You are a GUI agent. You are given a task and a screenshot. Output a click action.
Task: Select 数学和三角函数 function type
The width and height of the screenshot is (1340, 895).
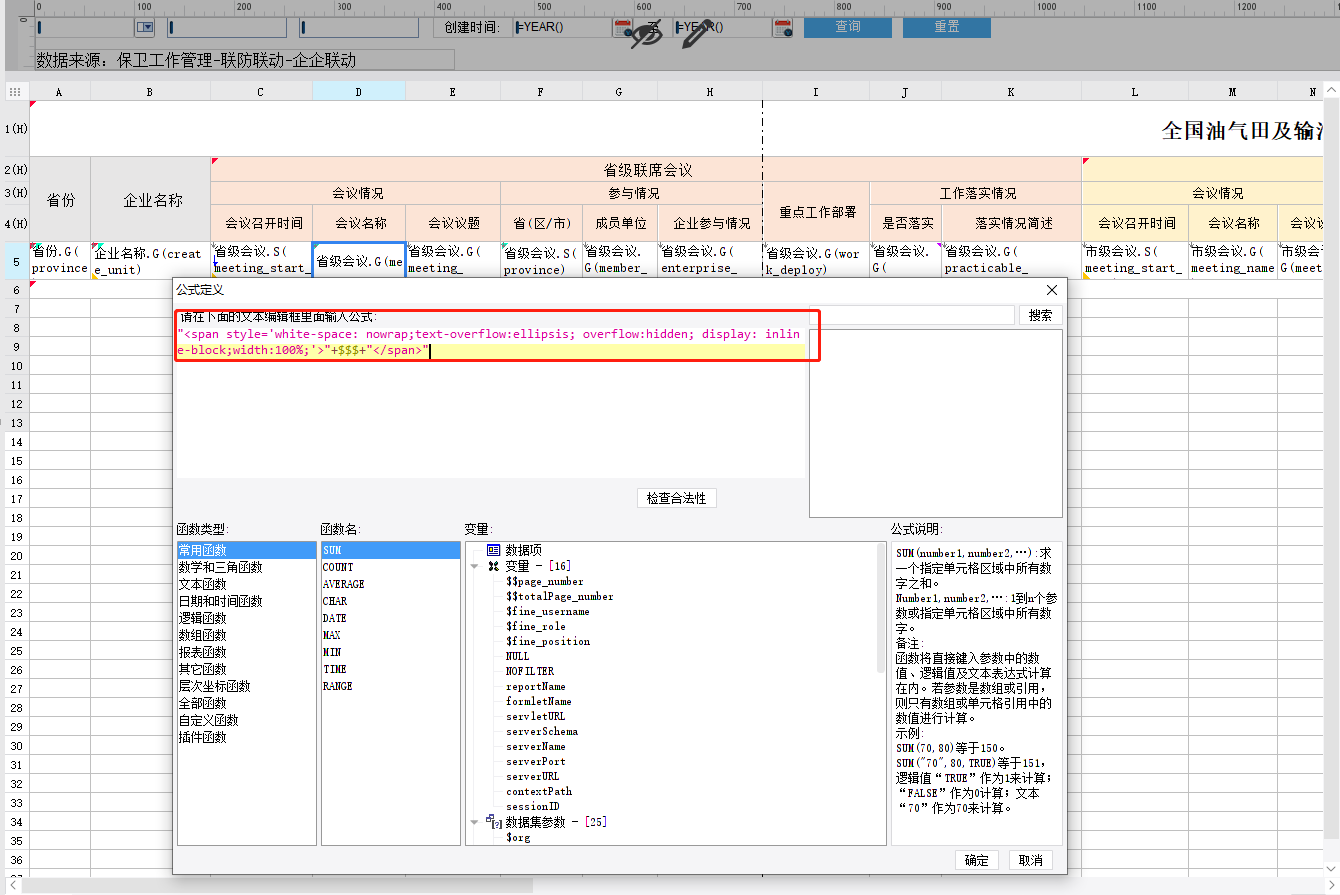point(246,567)
